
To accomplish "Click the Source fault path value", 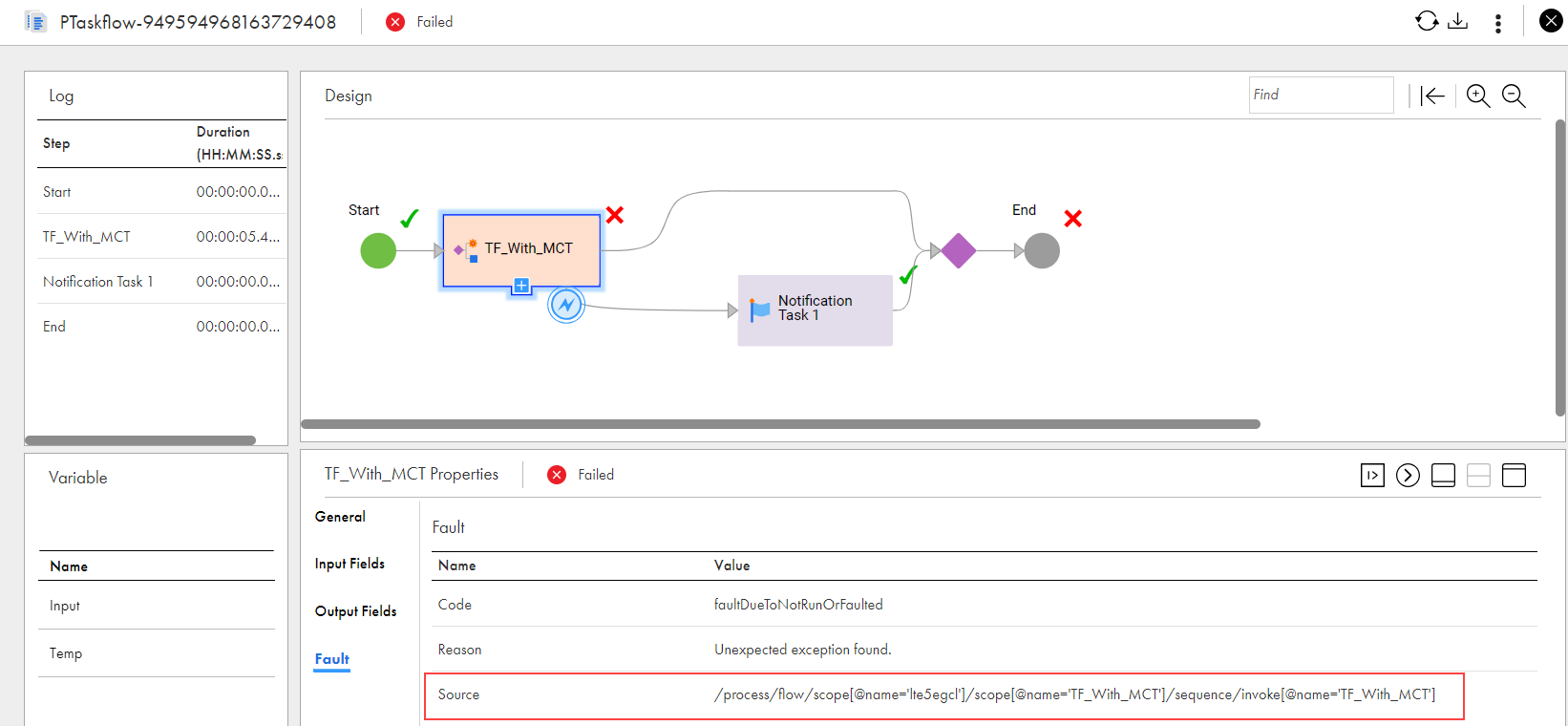I will pos(1074,694).
